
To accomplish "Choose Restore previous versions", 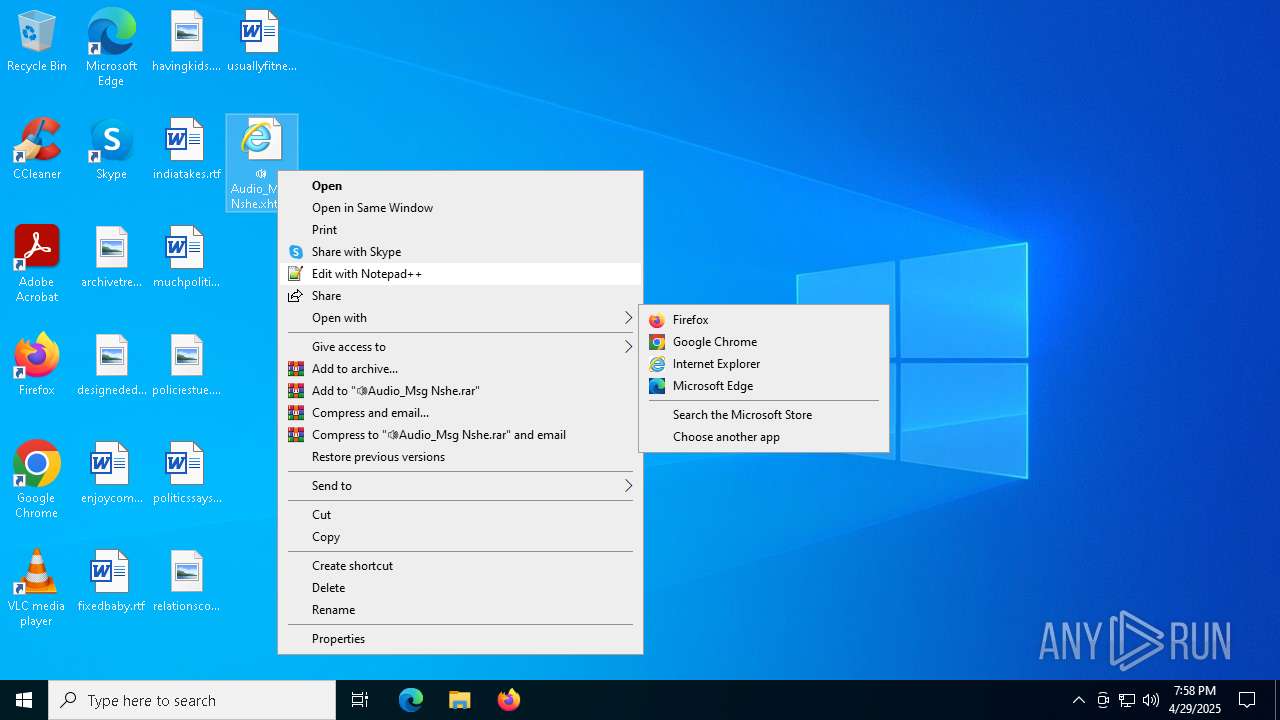I will [x=460, y=457].
